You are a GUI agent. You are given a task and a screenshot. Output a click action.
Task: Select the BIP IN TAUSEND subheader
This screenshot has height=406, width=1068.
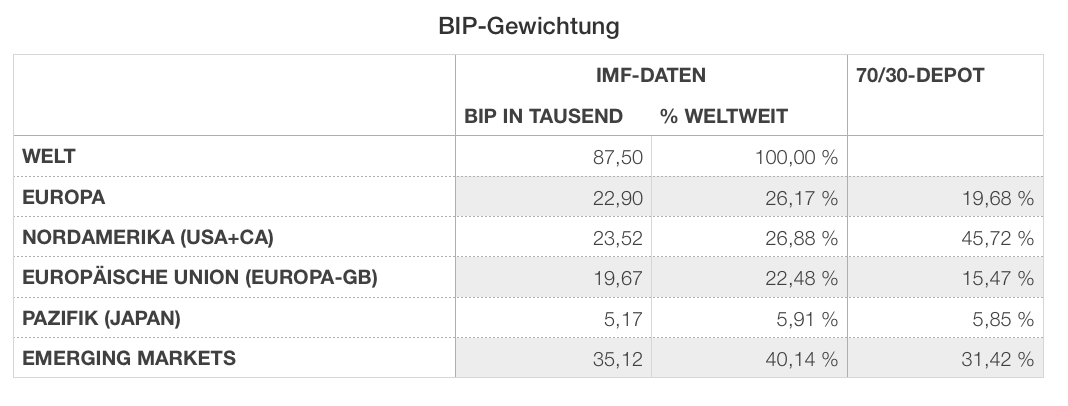point(544,116)
